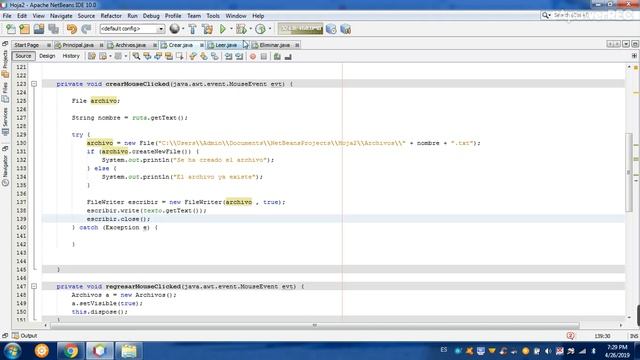The image size is (640, 360).
Task: Click the Find Next Occurrence icon
Action: [x=158, y=56]
